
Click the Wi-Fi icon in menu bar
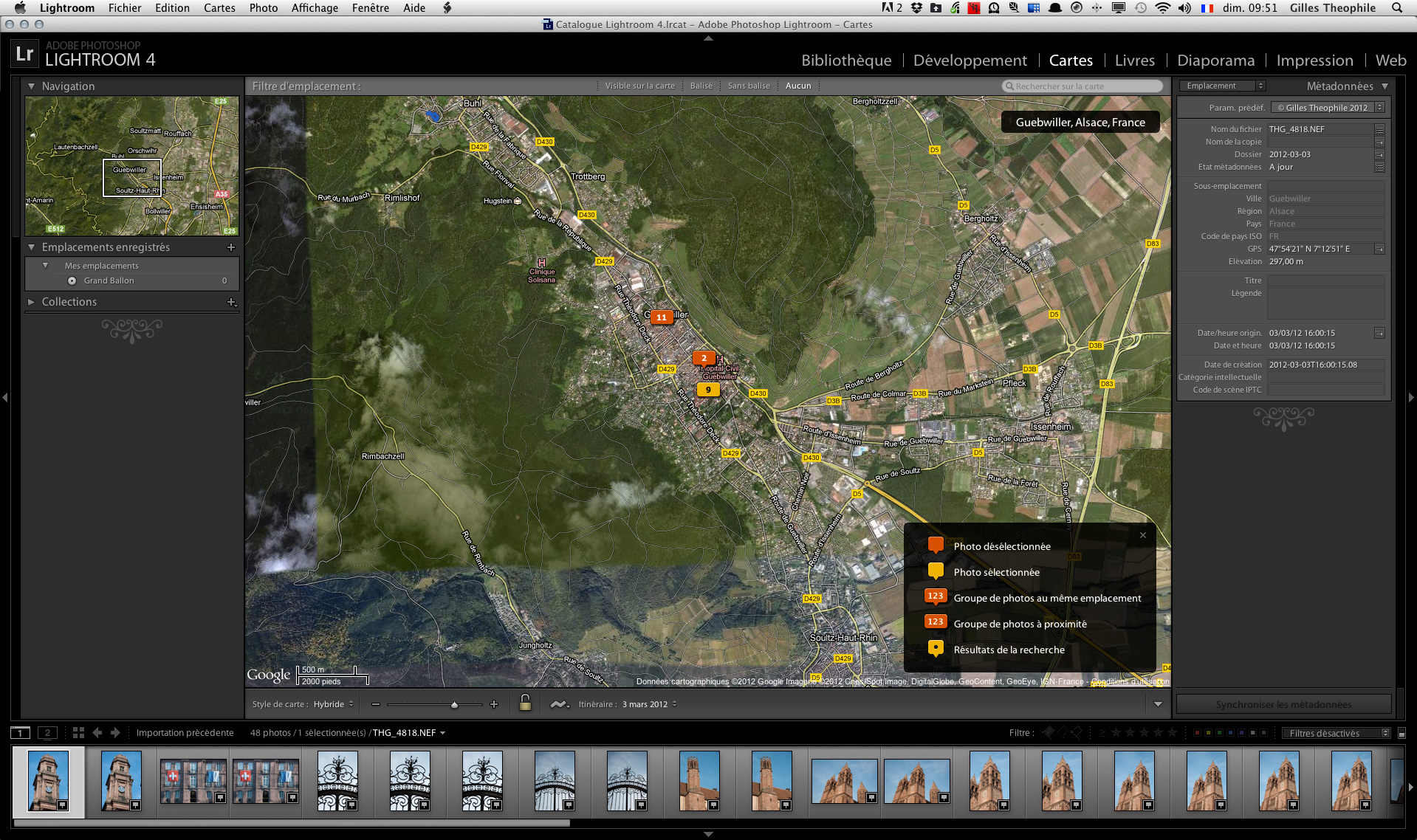[x=1163, y=8]
